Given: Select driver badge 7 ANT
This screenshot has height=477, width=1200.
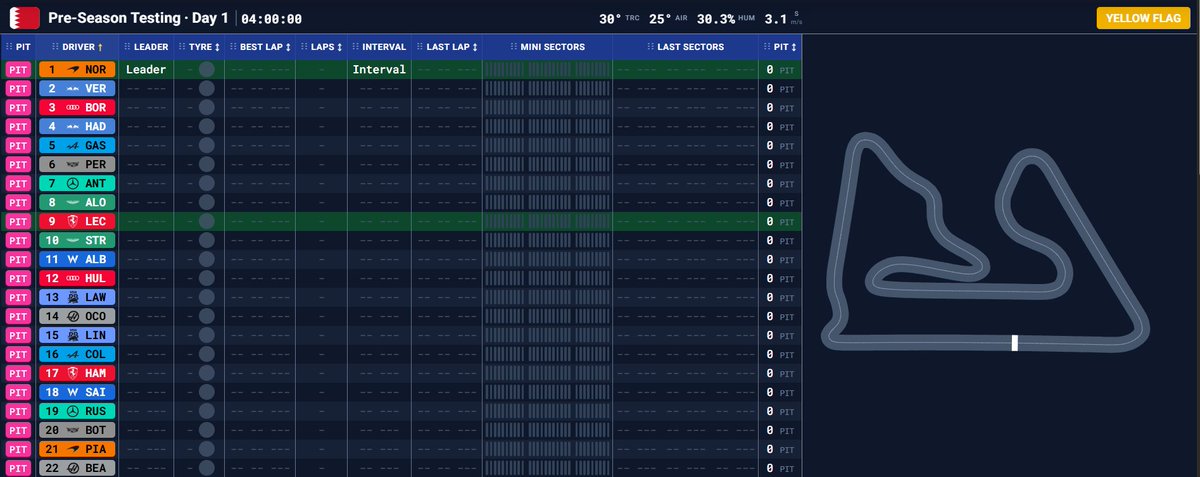Looking at the screenshot, I should tap(76, 183).
